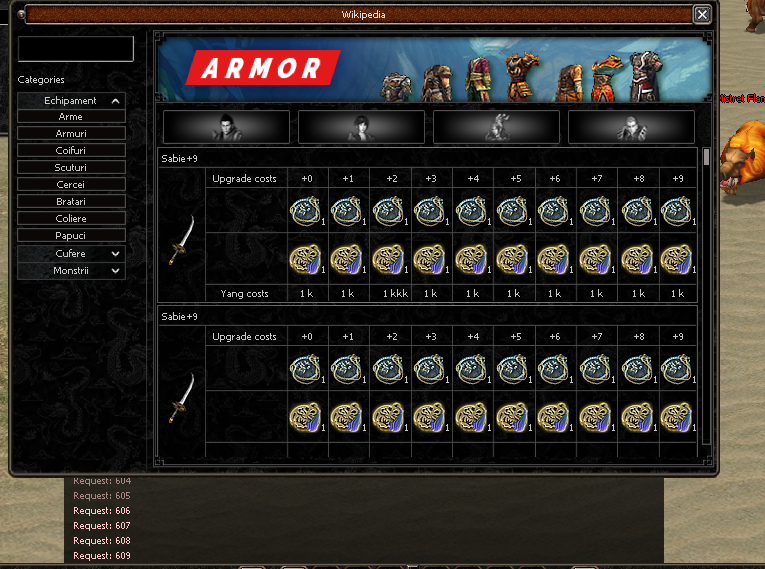Screen dimensions: 765x569
Task: Click 'Request: 609' chat log line
Action: click(x=102, y=555)
